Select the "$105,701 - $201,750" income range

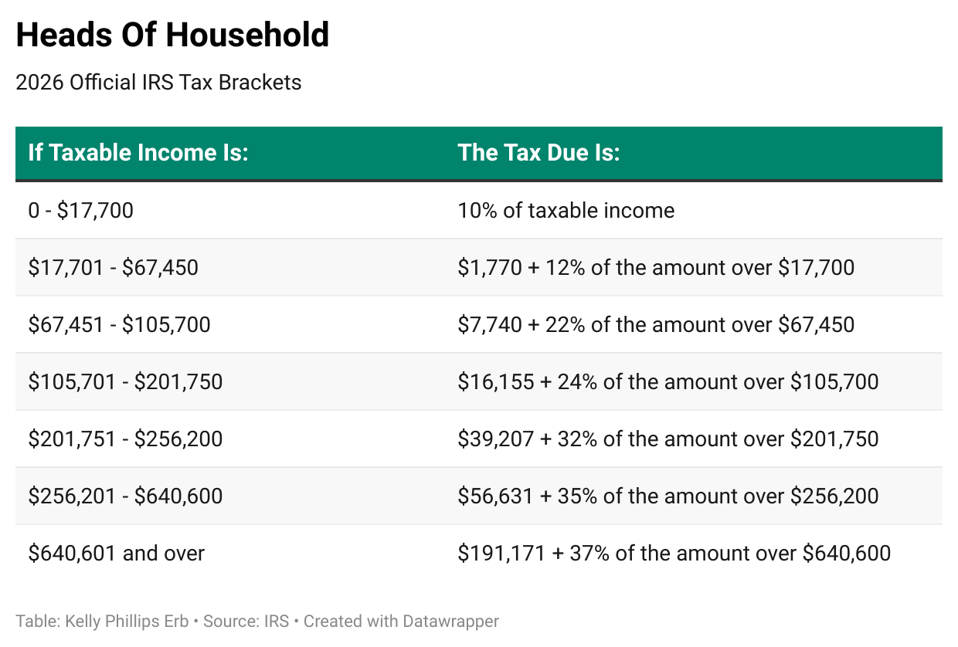tap(125, 382)
